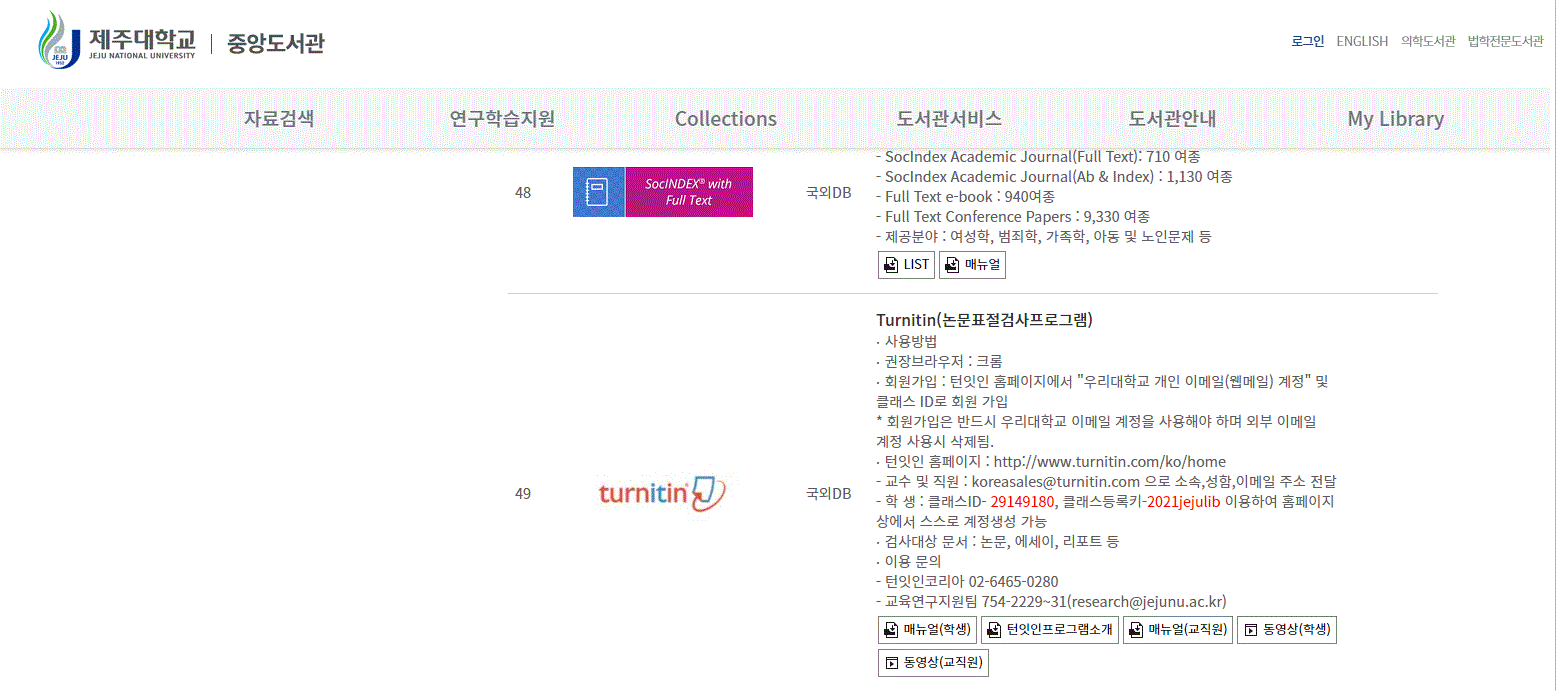Image resolution: width=1558 pixels, height=691 pixels.
Task: Click the document icon in 턴잇인프로그램소개 button
Action: pos(993,630)
